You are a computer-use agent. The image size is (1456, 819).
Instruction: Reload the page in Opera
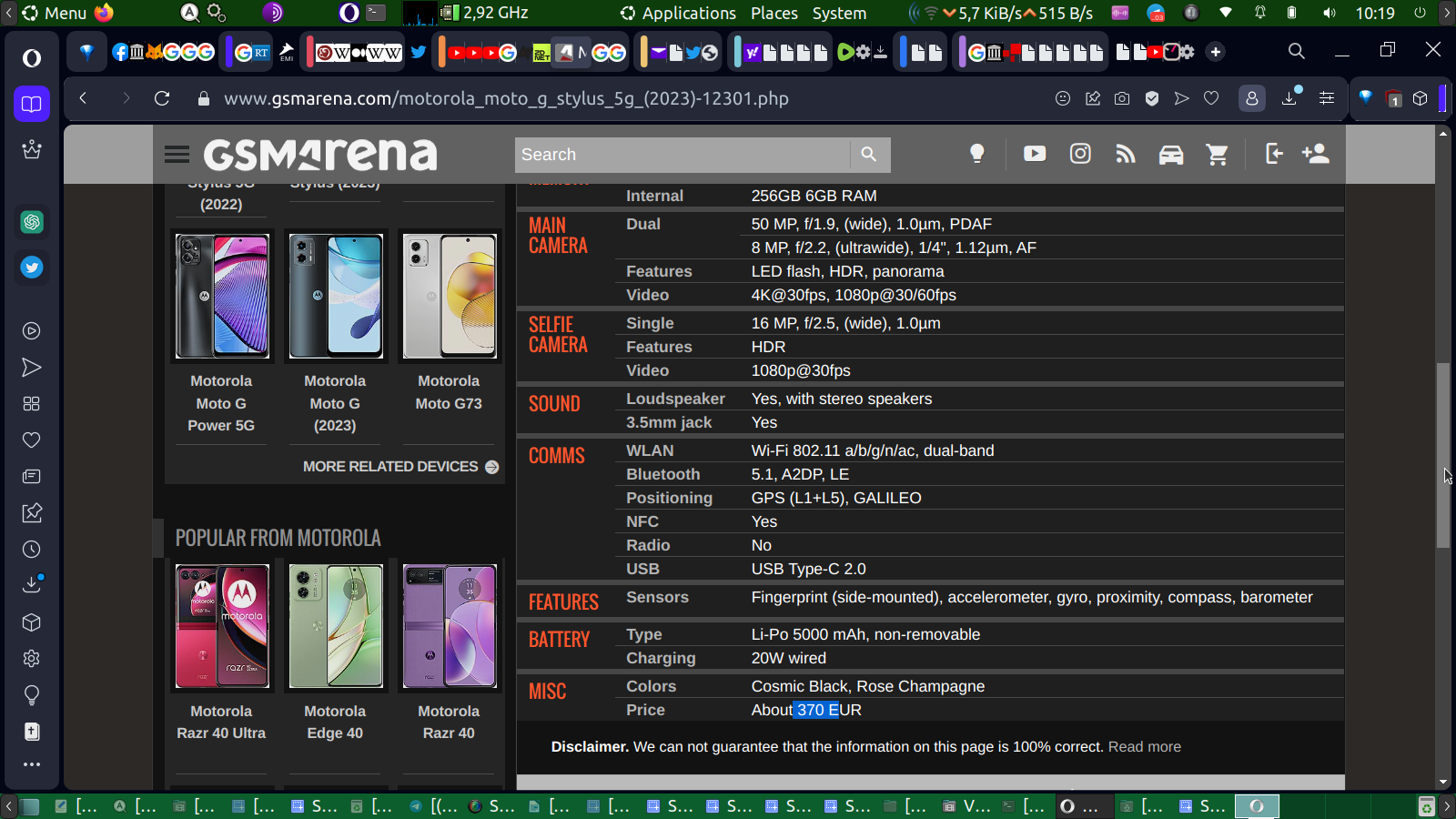click(x=162, y=98)
